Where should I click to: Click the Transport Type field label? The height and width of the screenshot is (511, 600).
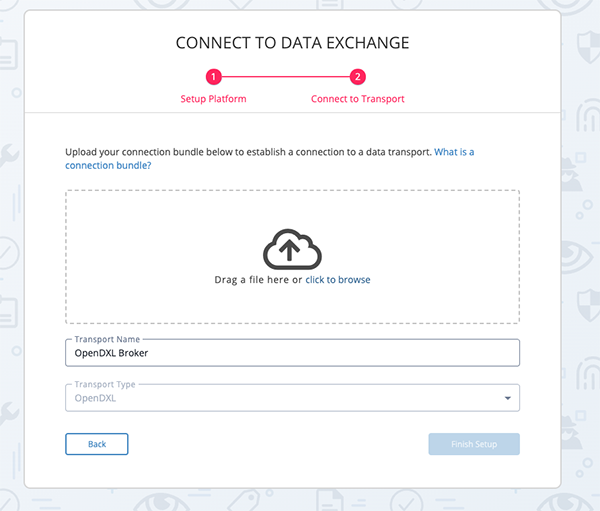[x=105, y=384]
